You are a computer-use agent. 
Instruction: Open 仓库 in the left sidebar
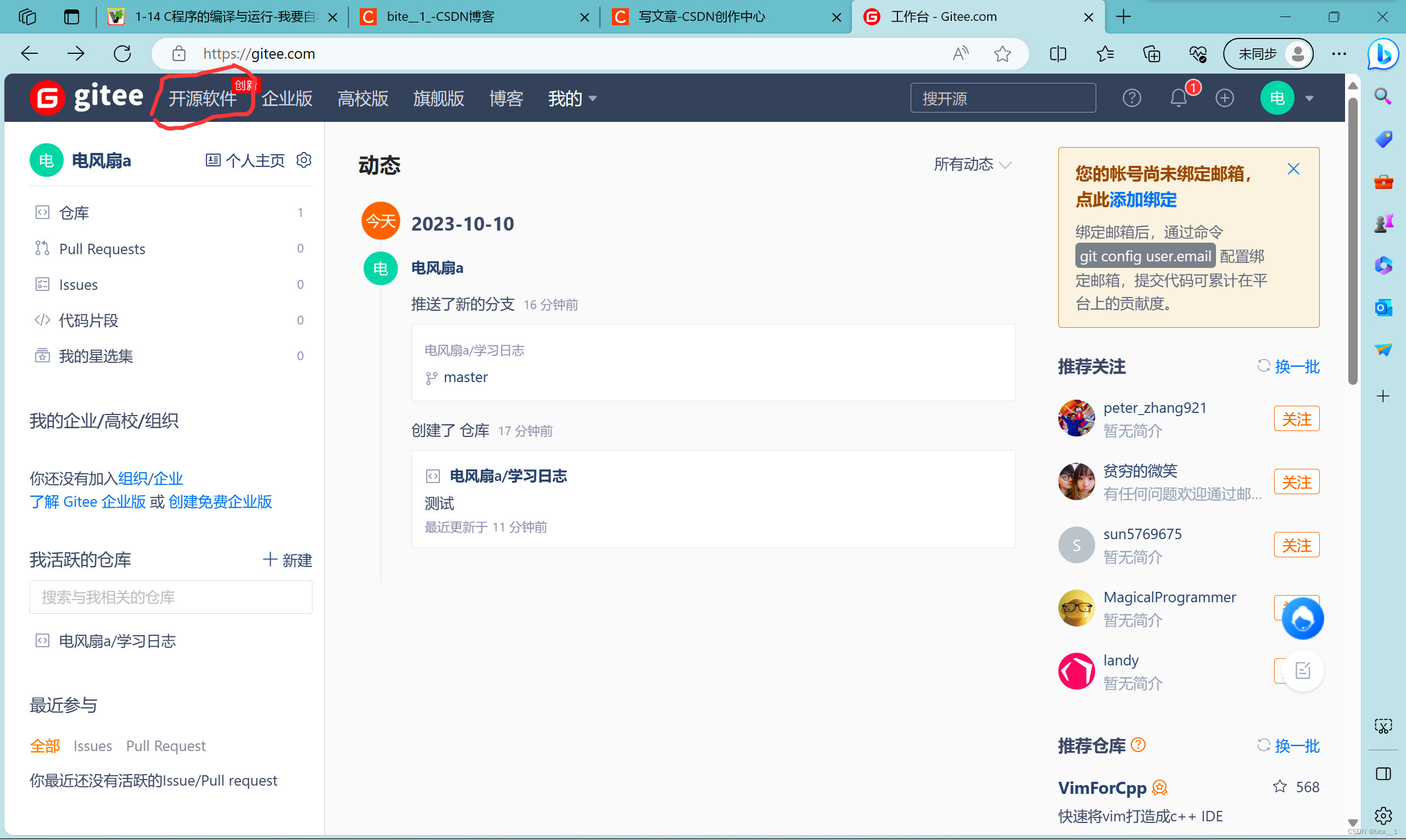(74, 213)
